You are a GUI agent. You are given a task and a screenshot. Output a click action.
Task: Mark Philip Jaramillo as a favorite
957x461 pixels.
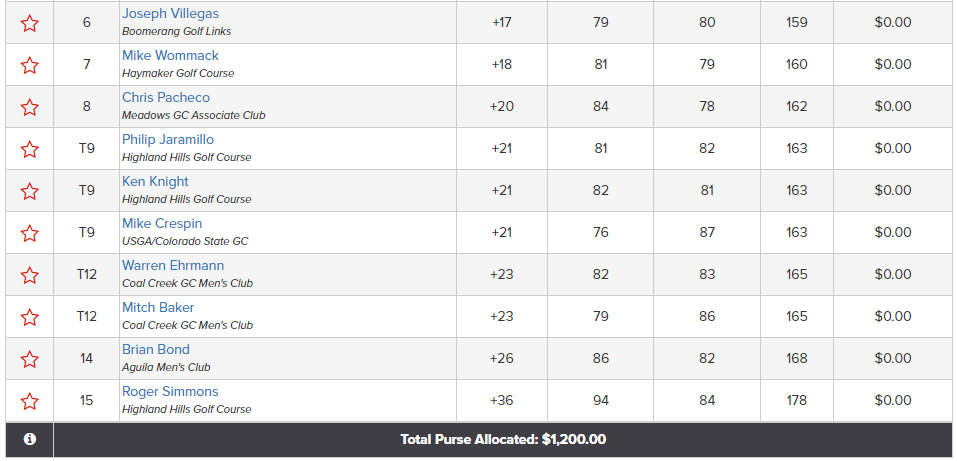click(x=29, y=149)
